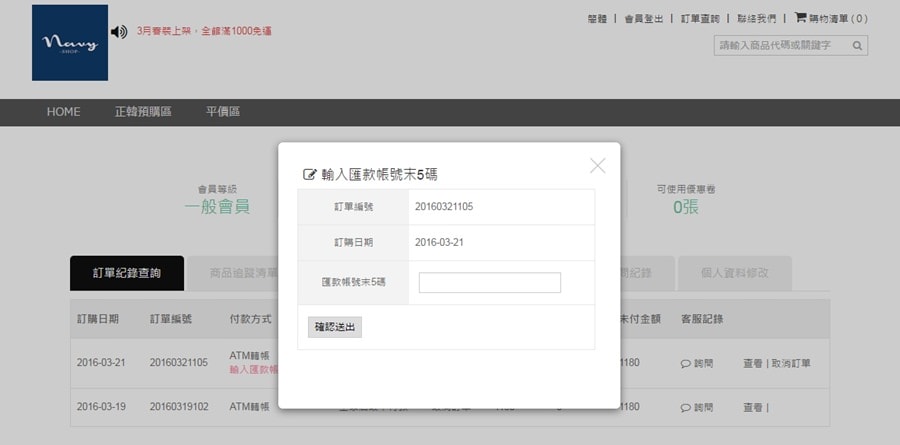Open the HOME menu item
The image size is (900, 445).
(63, 112)
